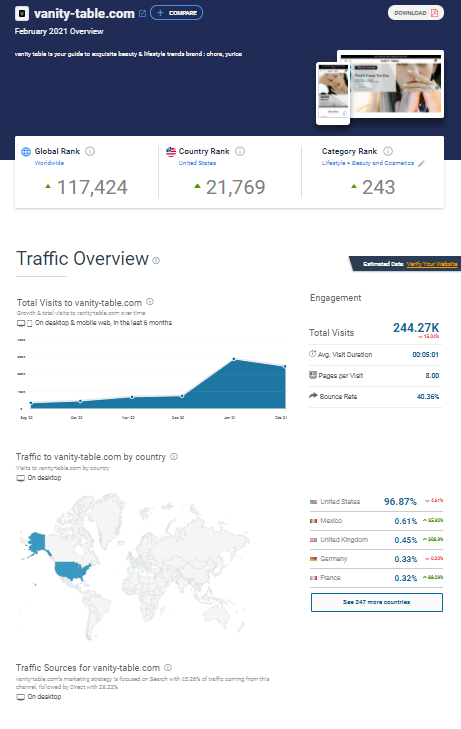Click the France flag icon
This screenshot has height=729, width=461.
(x=314, y=578)
